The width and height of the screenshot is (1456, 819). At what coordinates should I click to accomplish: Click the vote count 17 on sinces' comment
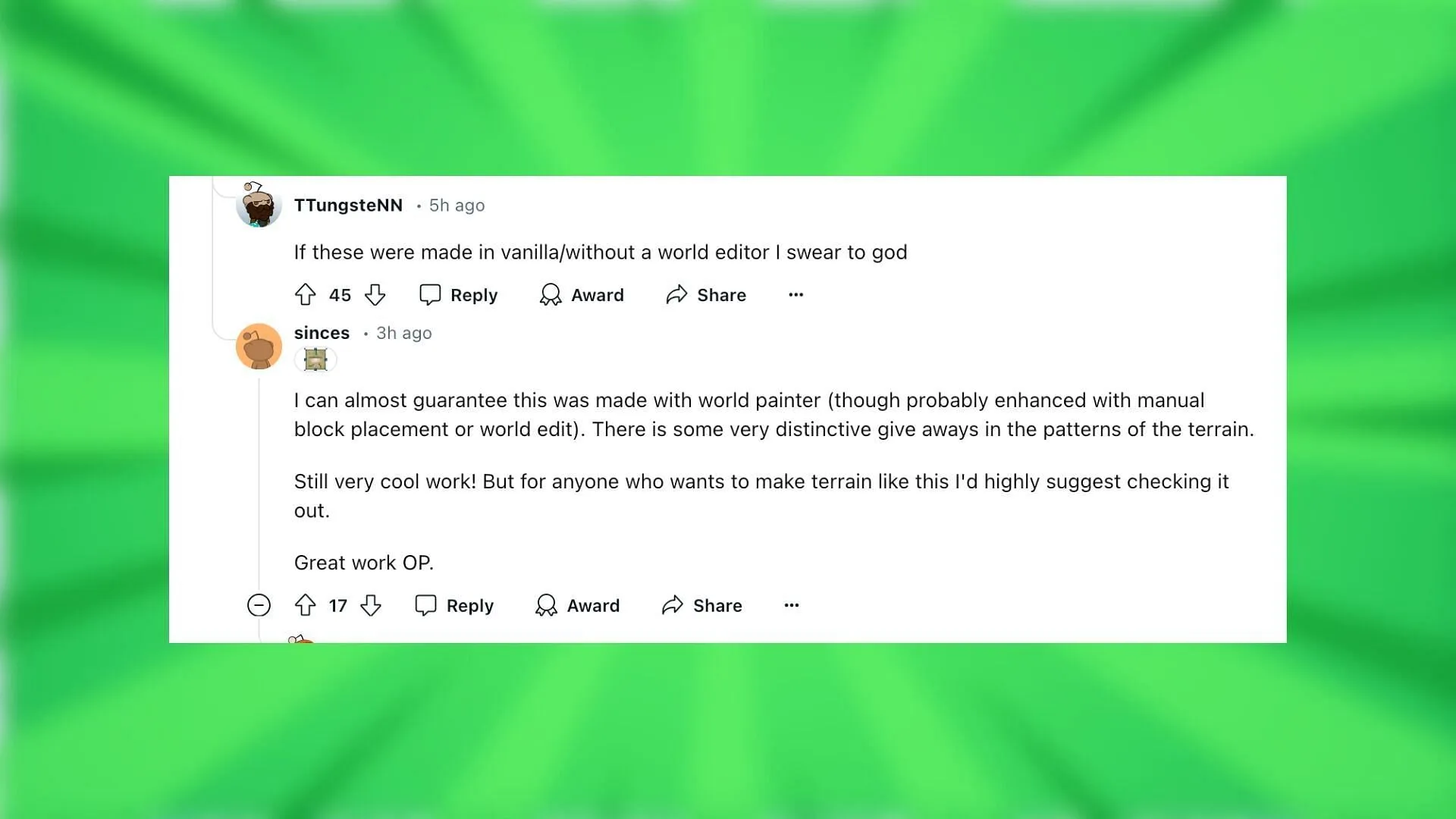pos(337,605)
